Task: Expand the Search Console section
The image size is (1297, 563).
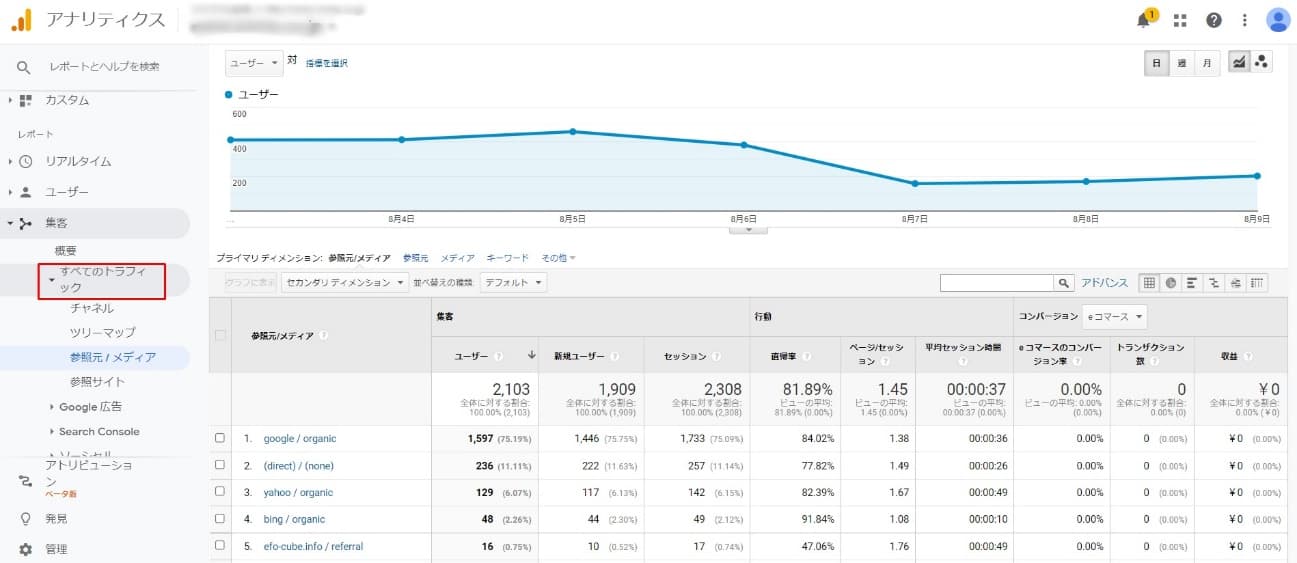Action: coord(52,432)
